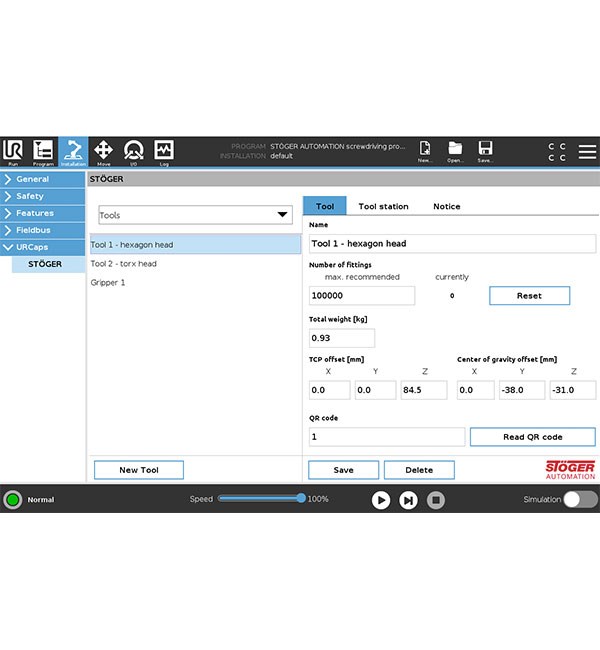Open the hamburger menu icon
Image resolution: width=600 pixels, height=650 pixels.
(x=587, y=152)
